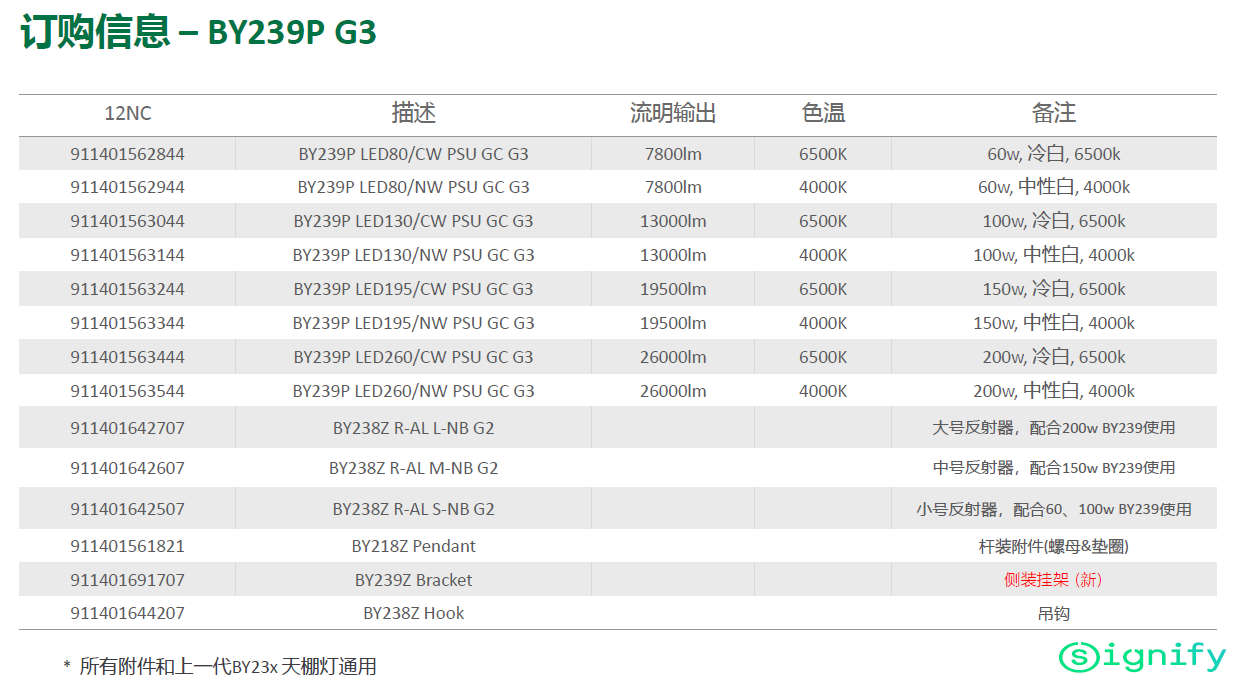Select BY239P LED260/CW PSU GC G3 cell
Viewport: 1255px width, 686px height.
tap(413, 357)
